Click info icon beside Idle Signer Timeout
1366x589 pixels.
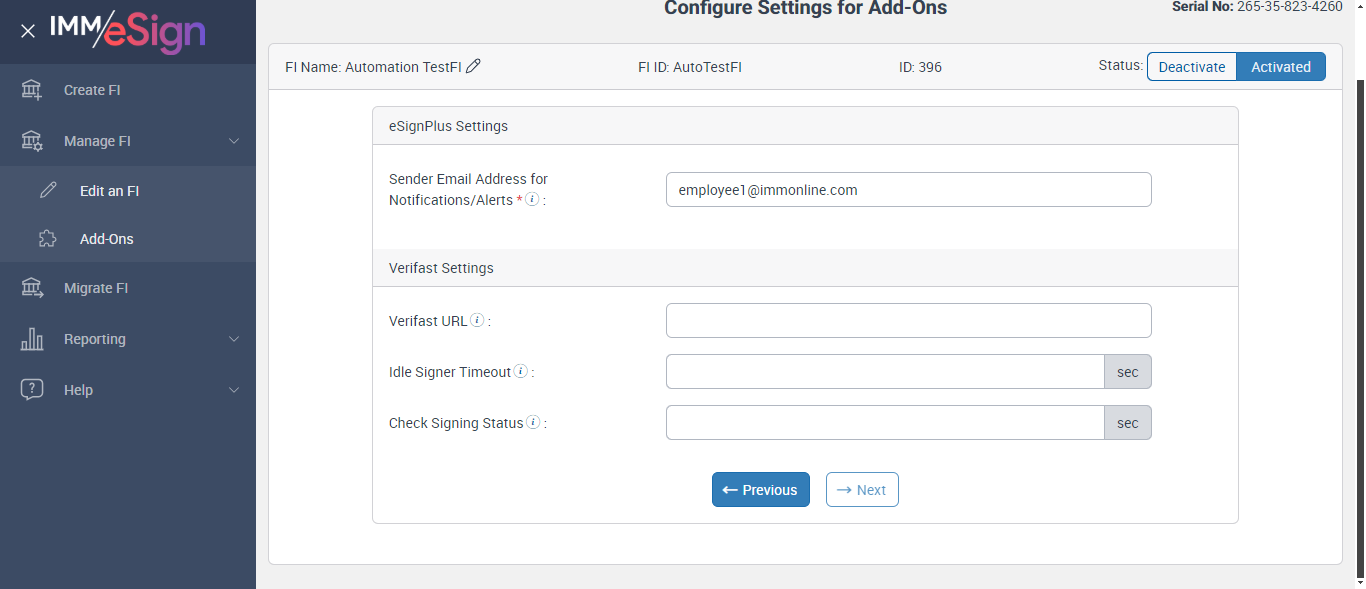click(521, 372)
